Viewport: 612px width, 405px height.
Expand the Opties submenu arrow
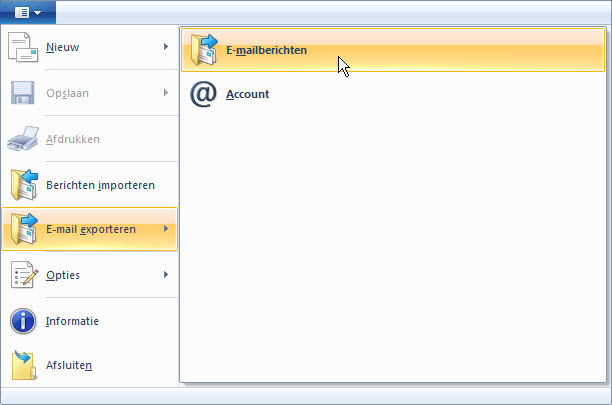(x=166, y=275)
